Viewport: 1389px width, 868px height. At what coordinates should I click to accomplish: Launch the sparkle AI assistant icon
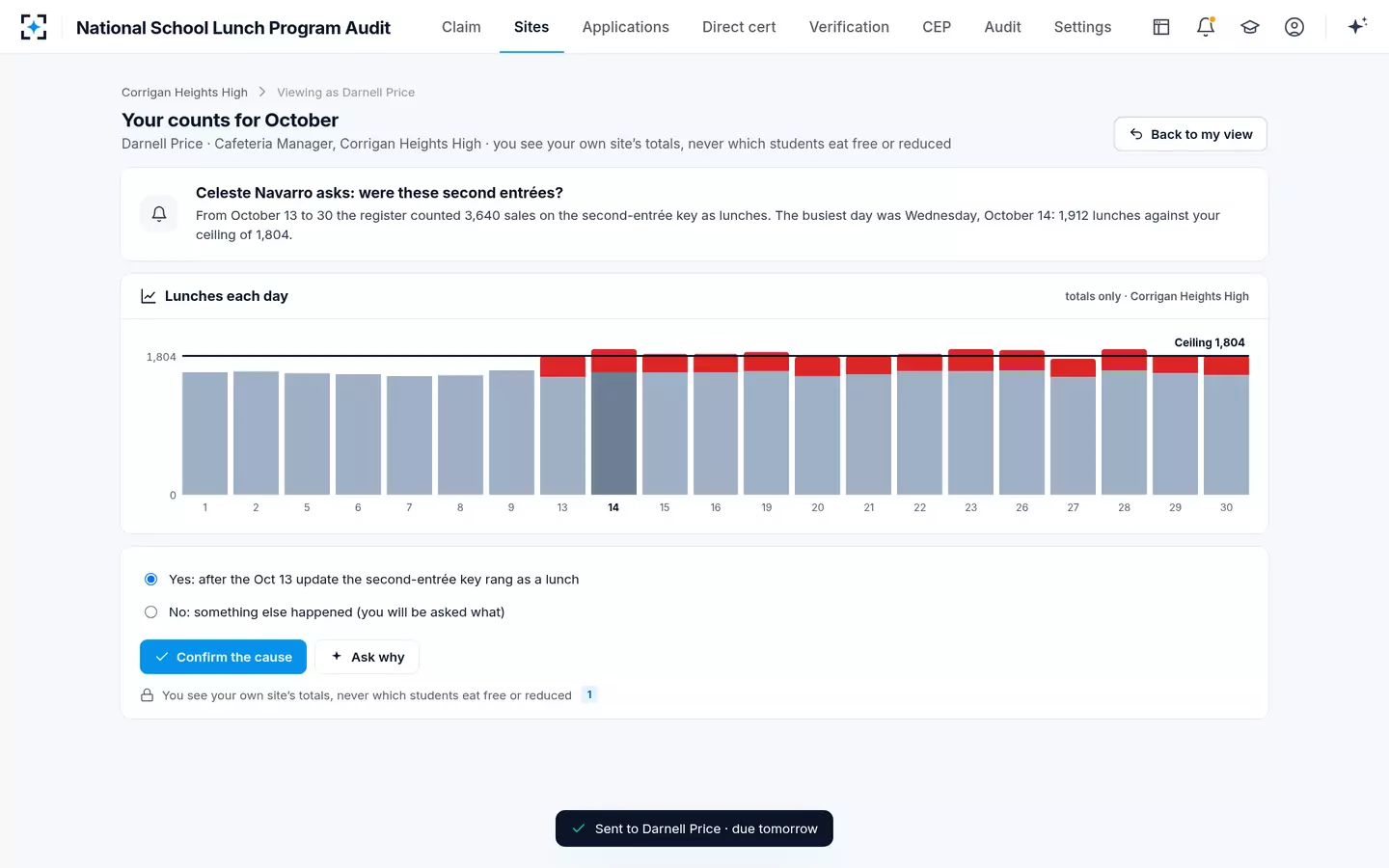click(x=1357, y=27)
